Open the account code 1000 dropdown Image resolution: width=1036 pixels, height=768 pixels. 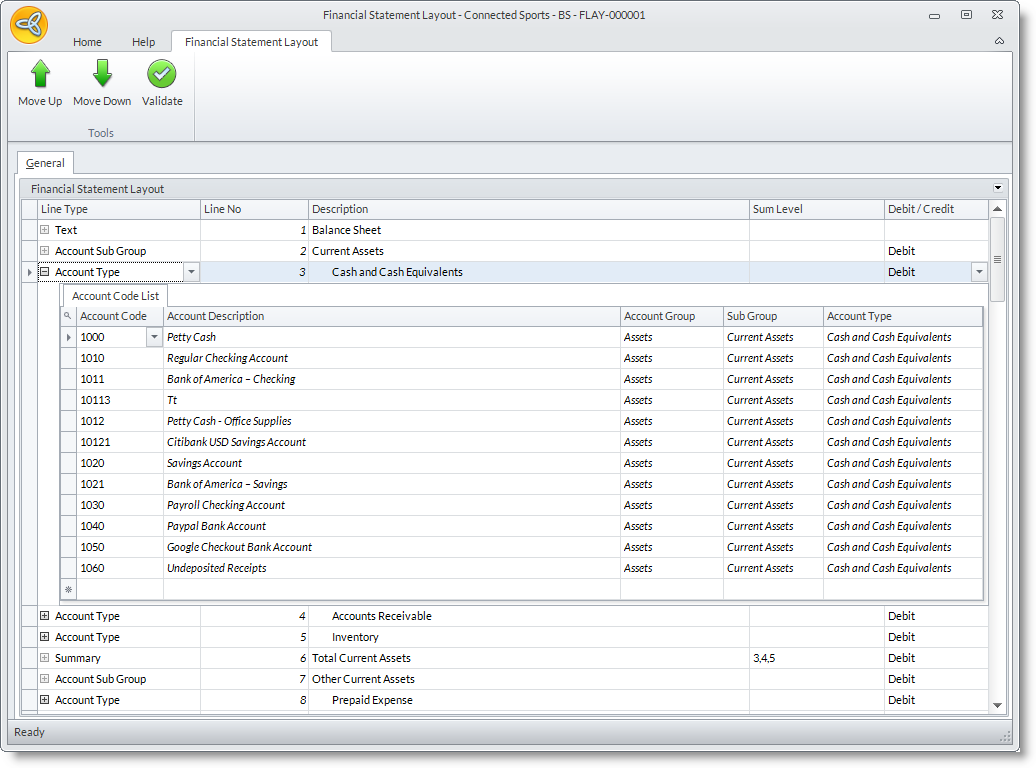click(154, 338)
